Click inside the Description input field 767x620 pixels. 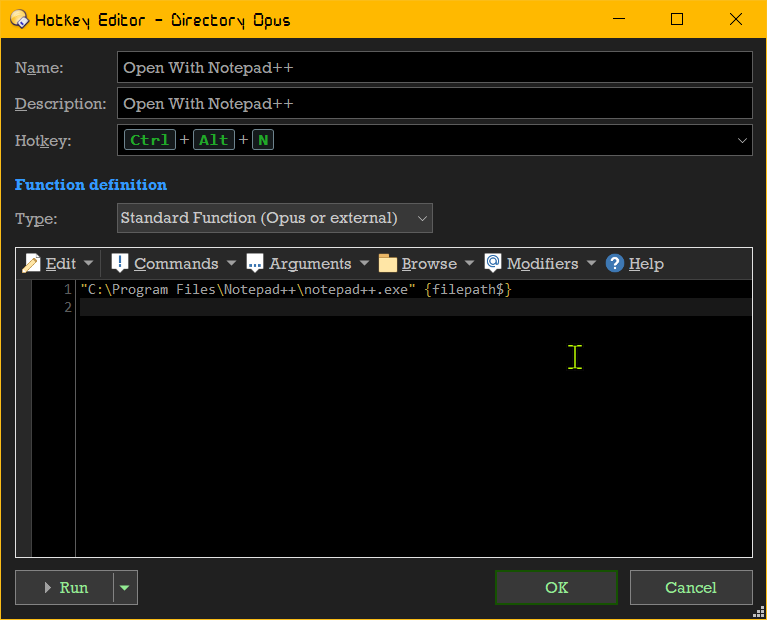(434, 103)
